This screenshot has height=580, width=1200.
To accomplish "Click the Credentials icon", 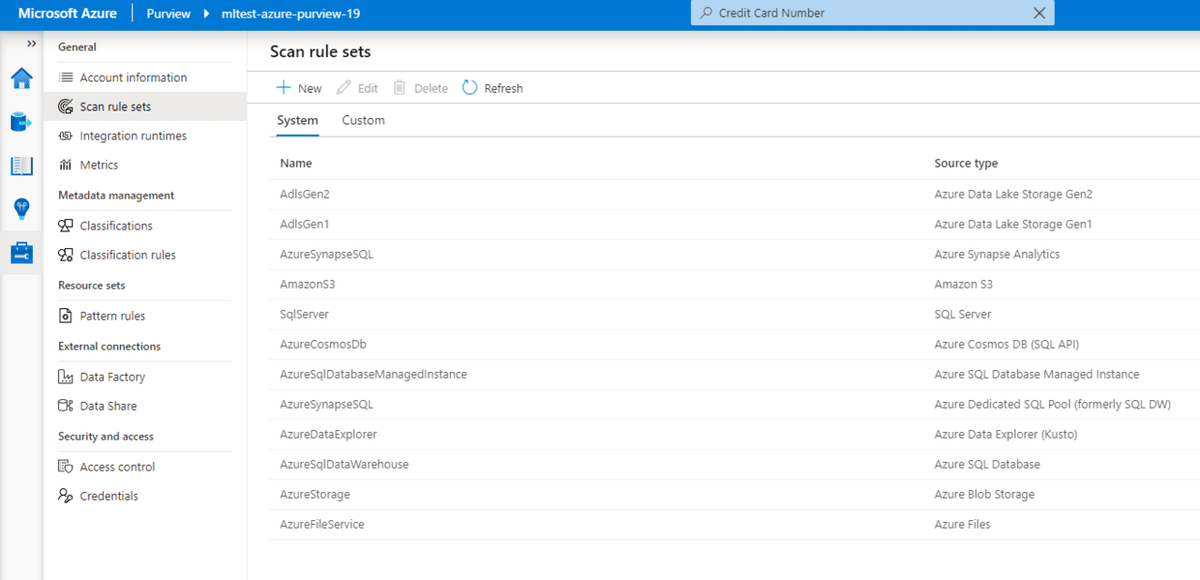I will [x=66, y=496].
